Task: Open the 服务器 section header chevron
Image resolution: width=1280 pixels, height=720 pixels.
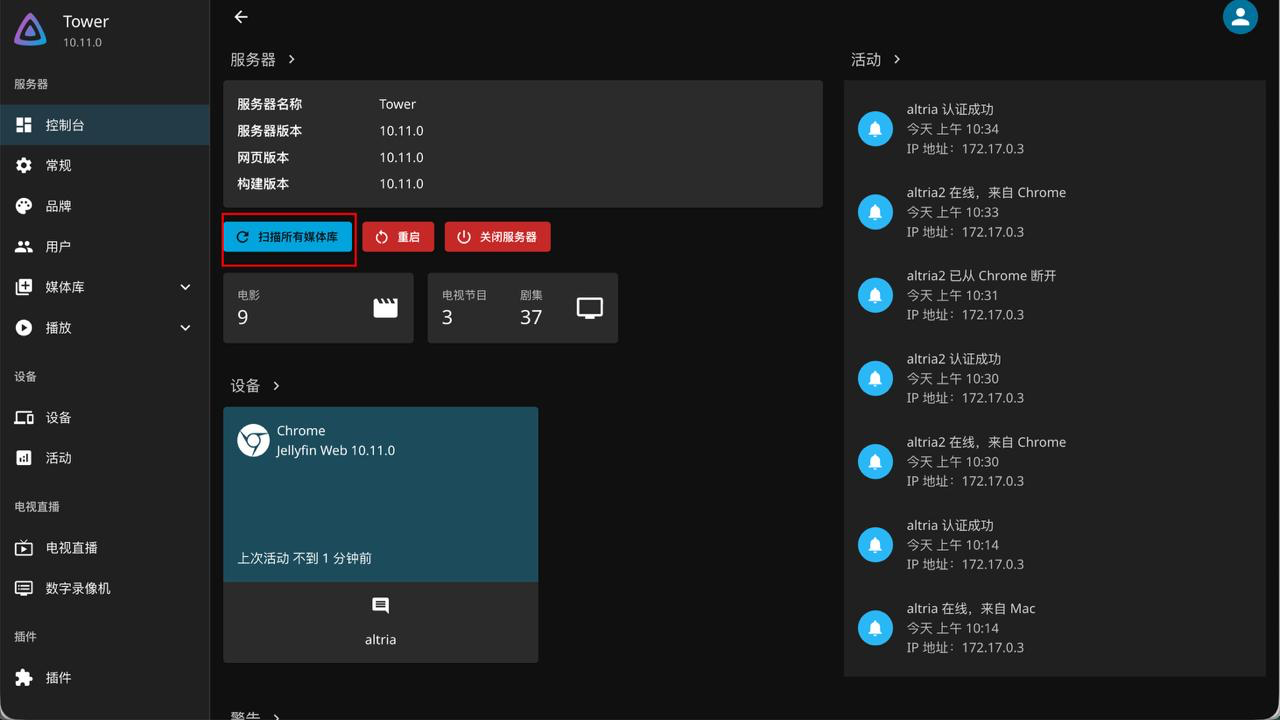Action: 291,60
